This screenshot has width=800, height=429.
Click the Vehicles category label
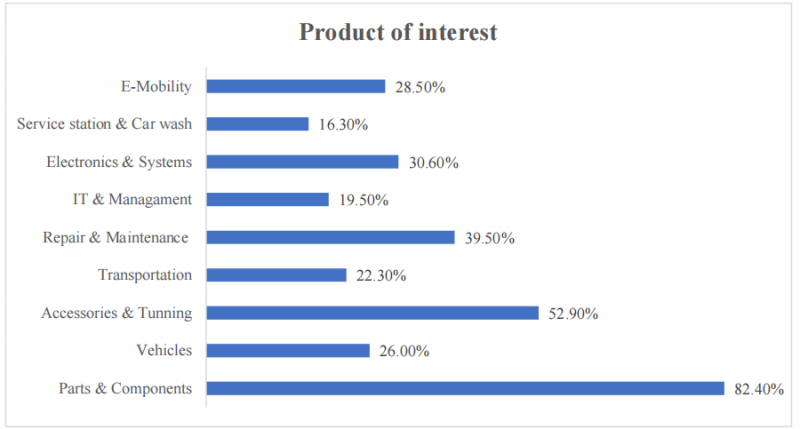point(164,350)
